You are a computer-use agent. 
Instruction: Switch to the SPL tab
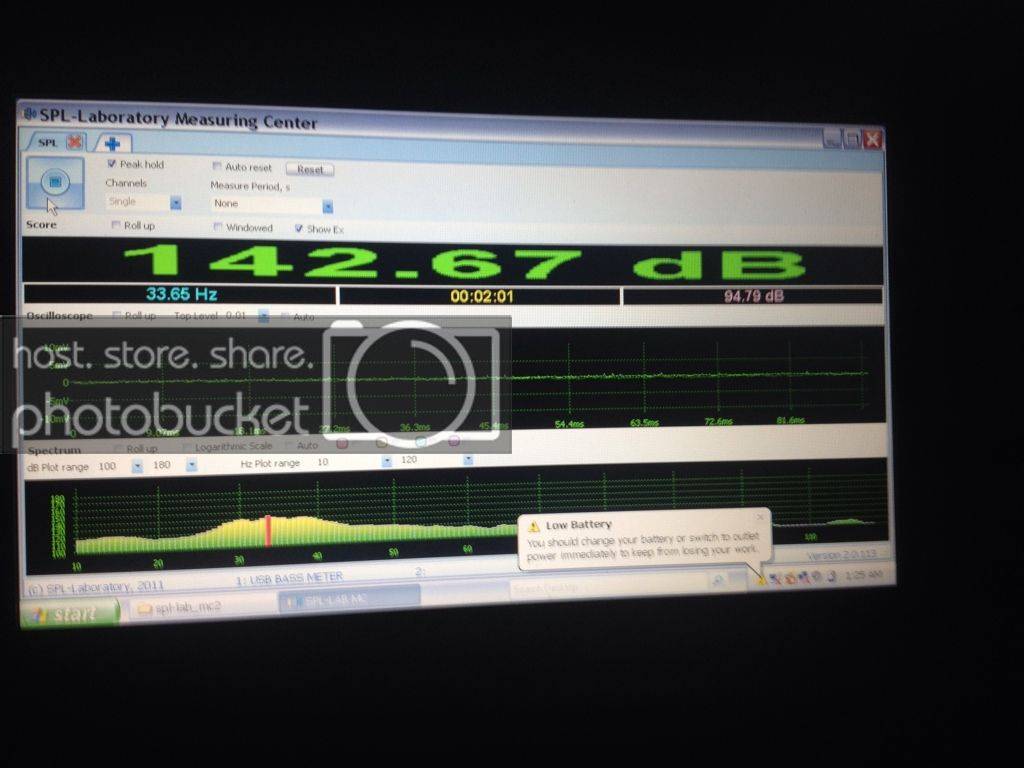click(x=48, y=142)
